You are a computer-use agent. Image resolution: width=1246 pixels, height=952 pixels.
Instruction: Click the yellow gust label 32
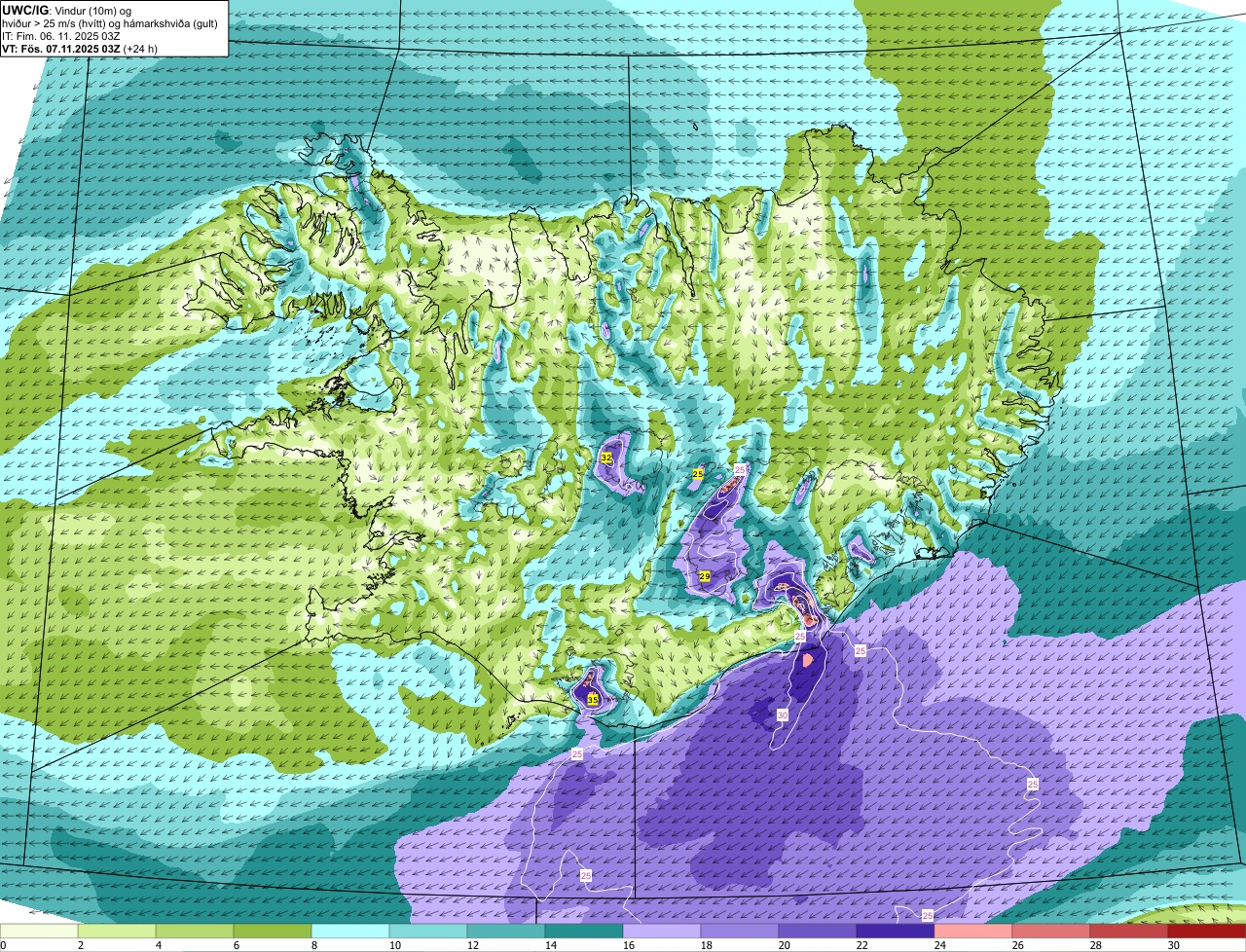click(606, 458)
